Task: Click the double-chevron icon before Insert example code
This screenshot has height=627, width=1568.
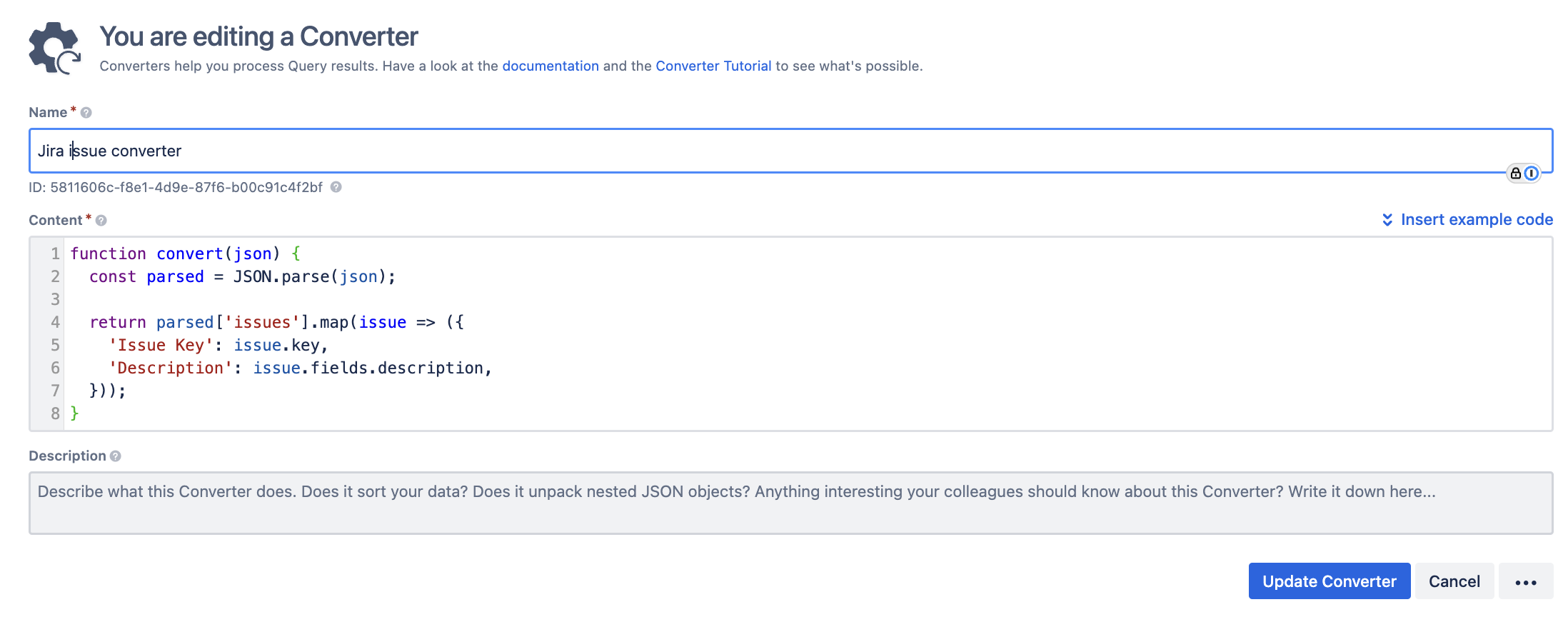Action: pyautogui.click(x=1387, y=220)
